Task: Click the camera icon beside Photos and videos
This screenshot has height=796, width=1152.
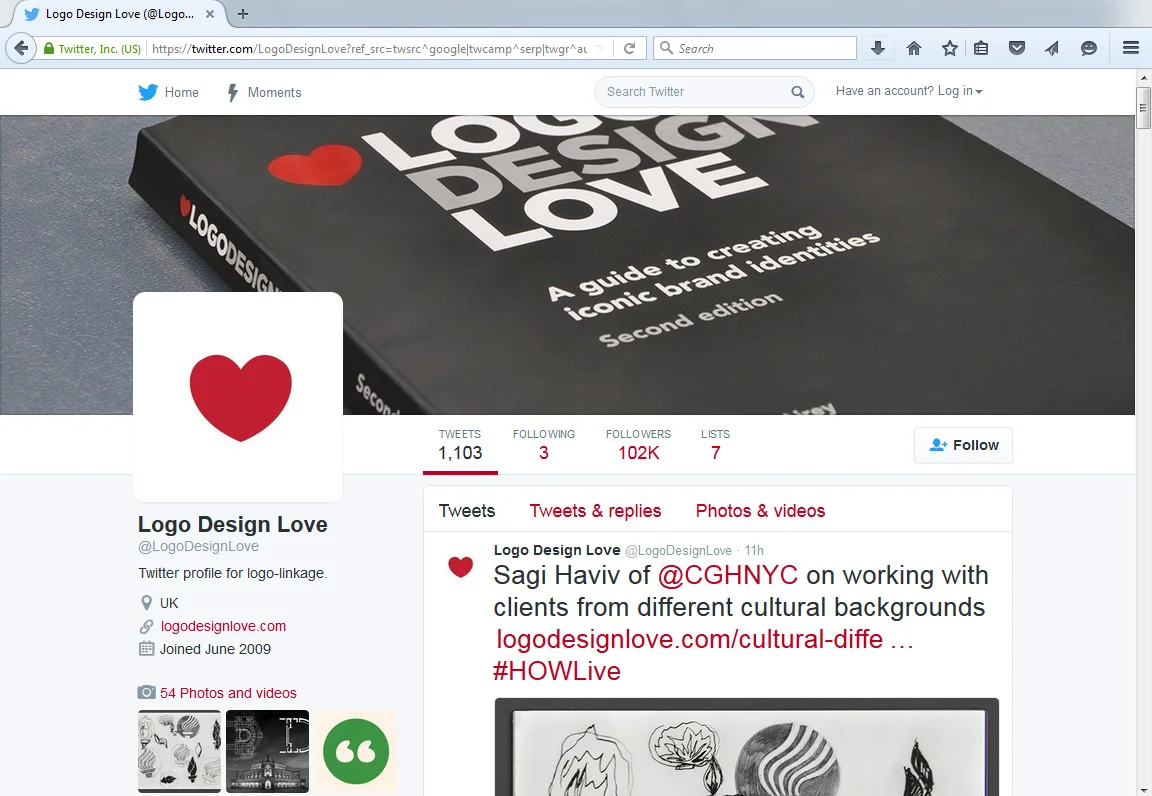Action: pos(146,692)
